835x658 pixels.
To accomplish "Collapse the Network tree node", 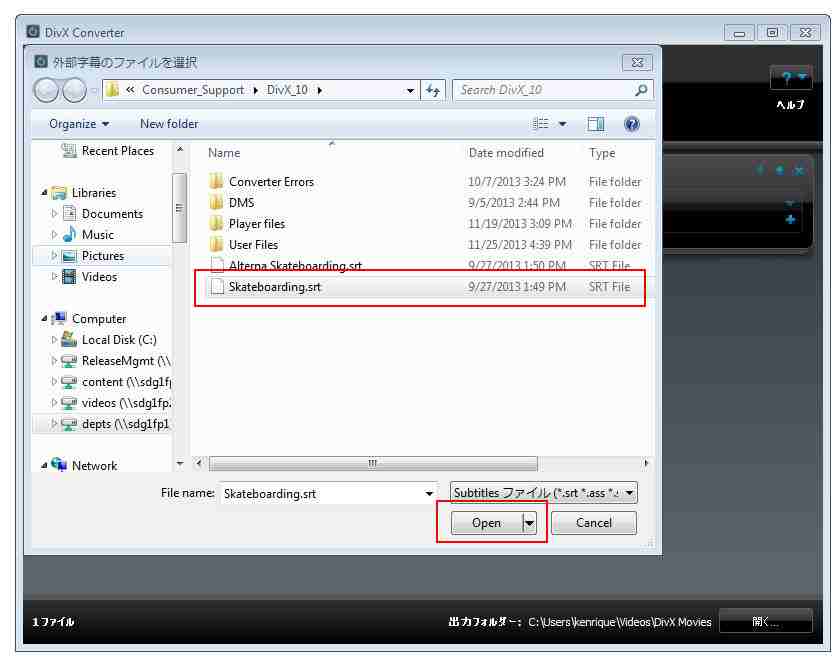I will tap(44, 466).
